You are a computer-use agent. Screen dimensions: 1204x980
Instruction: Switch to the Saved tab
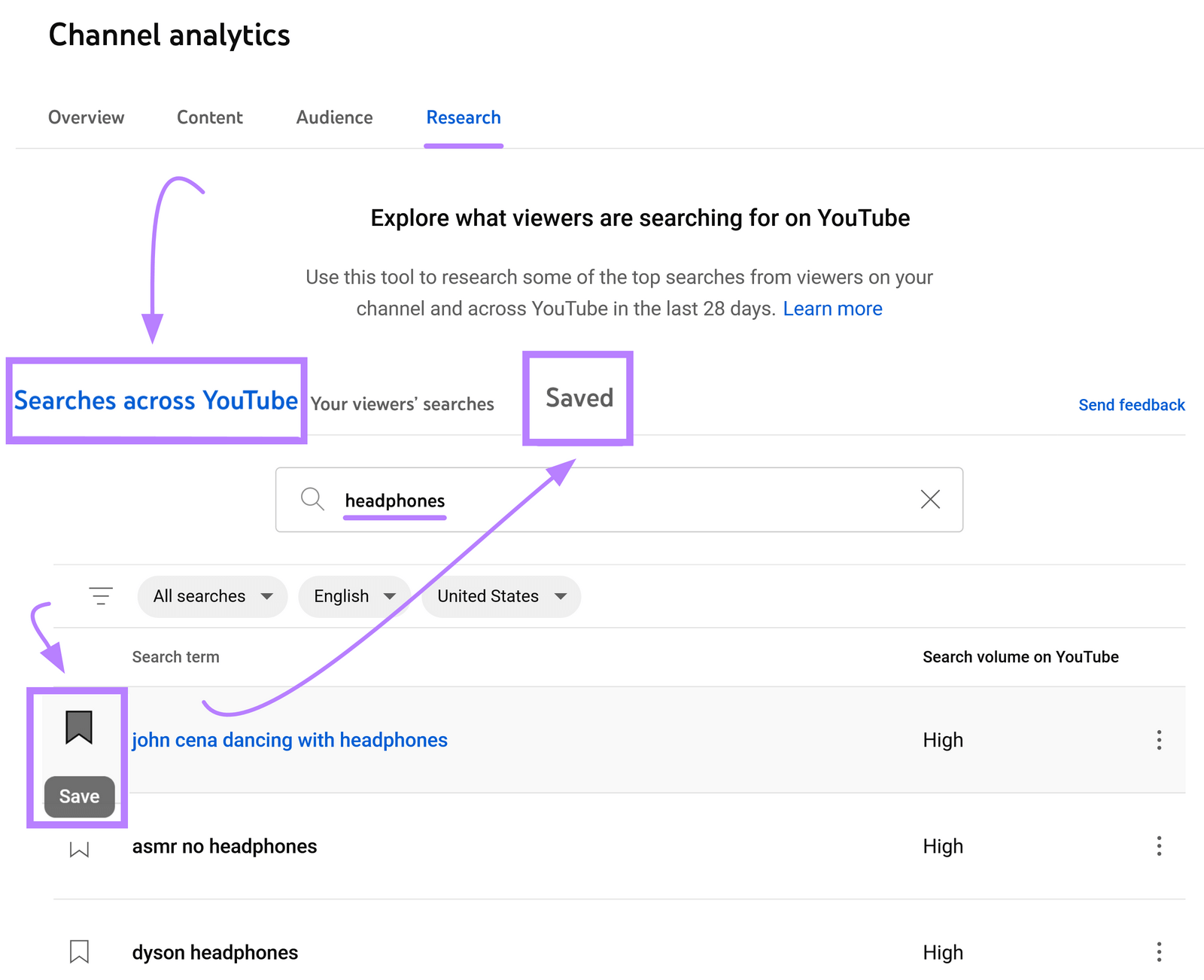coord(577,399)
